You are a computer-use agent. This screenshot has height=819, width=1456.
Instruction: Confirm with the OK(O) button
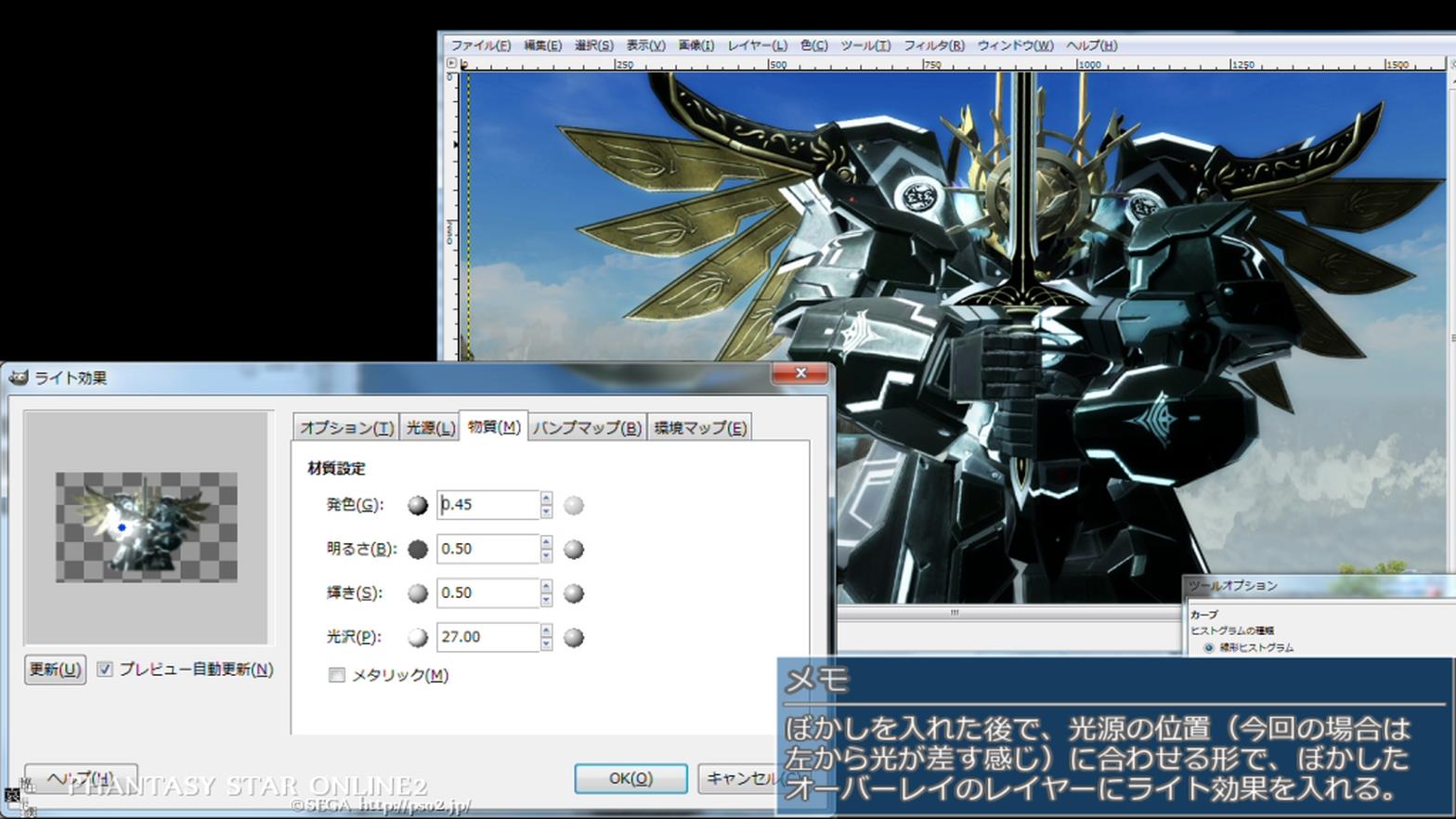(x=631, y=778)
